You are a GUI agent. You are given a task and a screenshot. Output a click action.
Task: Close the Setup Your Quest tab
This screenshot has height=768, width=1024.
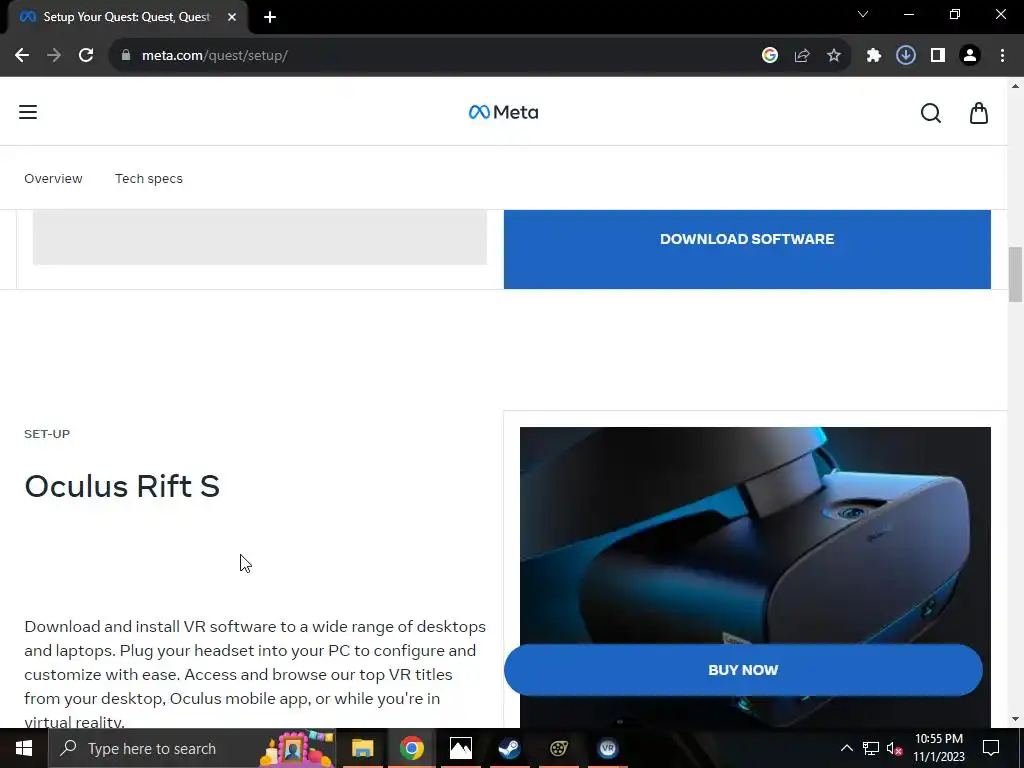232,17
